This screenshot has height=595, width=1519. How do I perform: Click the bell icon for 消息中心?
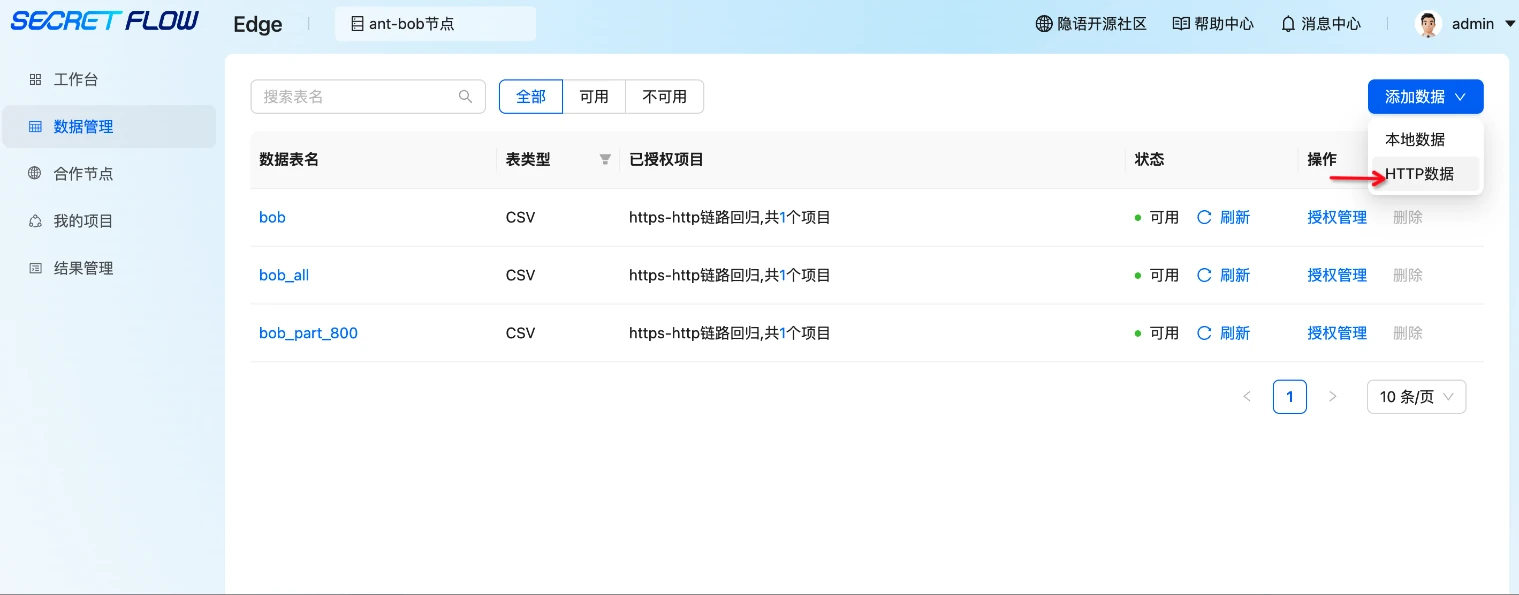[1288, 23]
